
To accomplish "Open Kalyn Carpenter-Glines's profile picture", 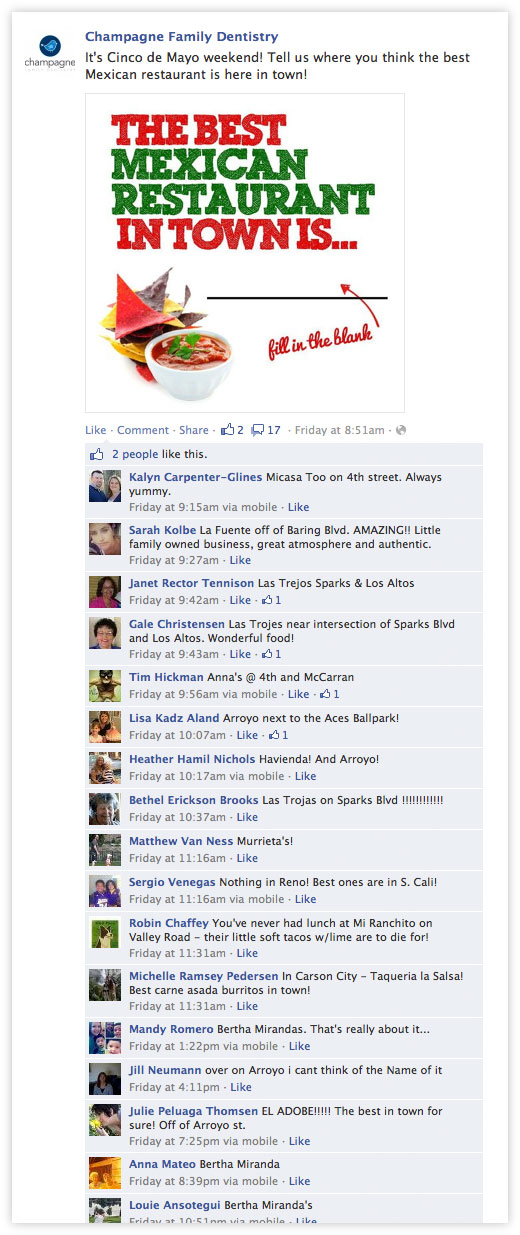I will click(x=105, y=485).
